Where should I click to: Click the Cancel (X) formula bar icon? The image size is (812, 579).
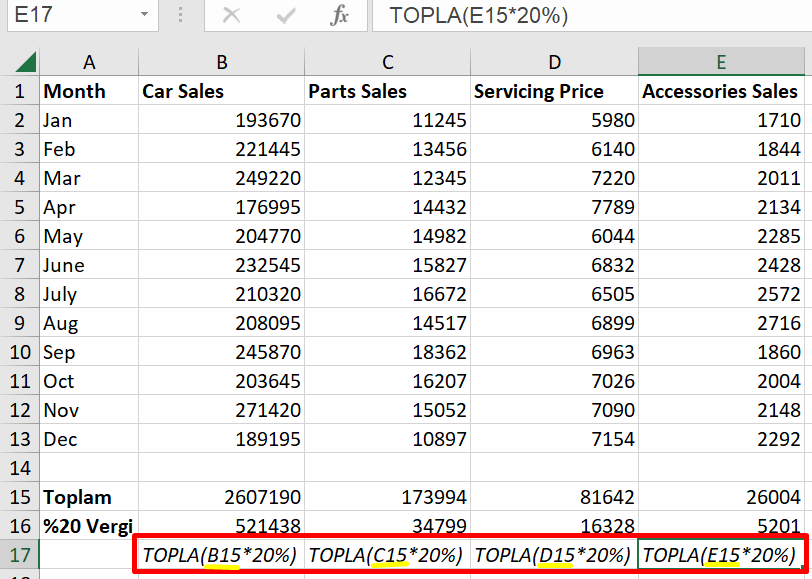coord(232,16)
